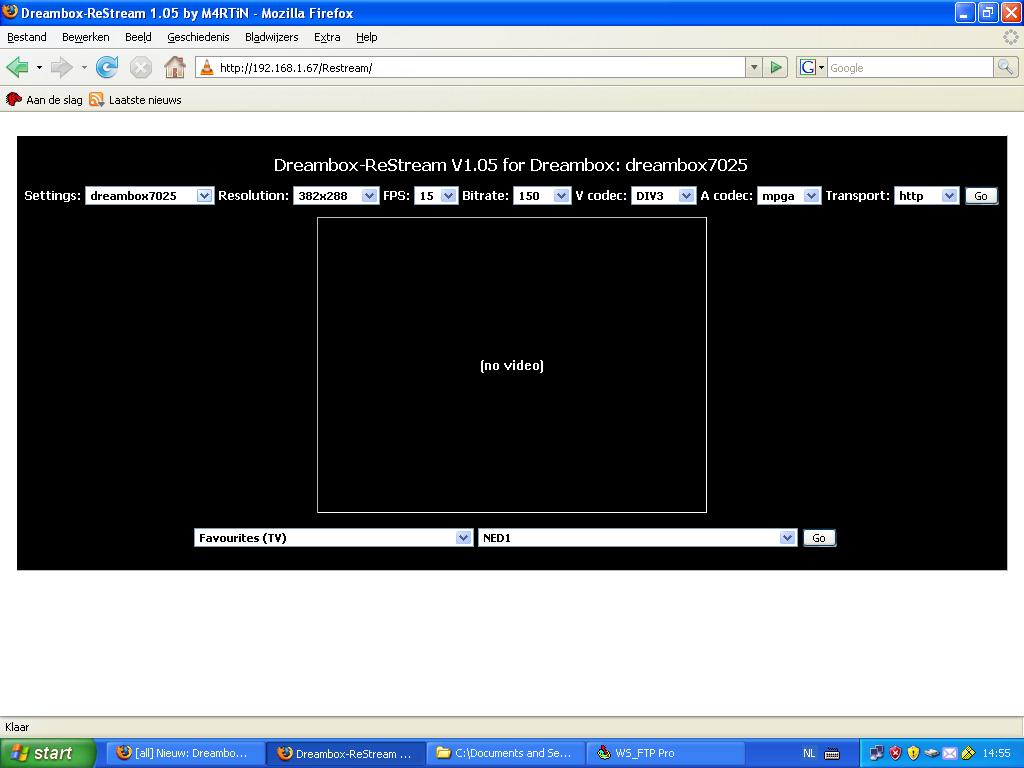The width and height of the screenshot is (1024, 768).
Task: Click the Google search input field
Action: point(910,67)
